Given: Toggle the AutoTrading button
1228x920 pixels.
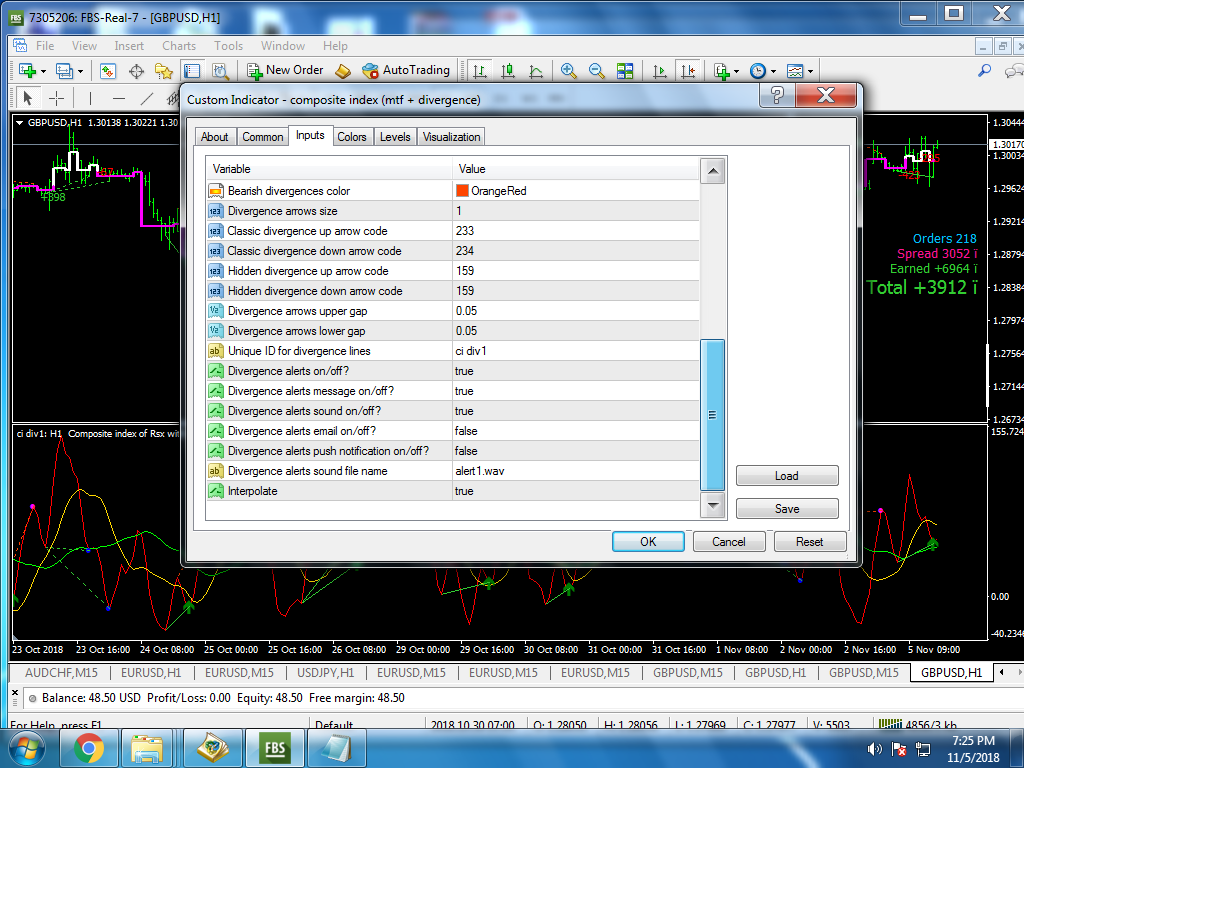Looking at the screenshot, I should pos(406,71).
